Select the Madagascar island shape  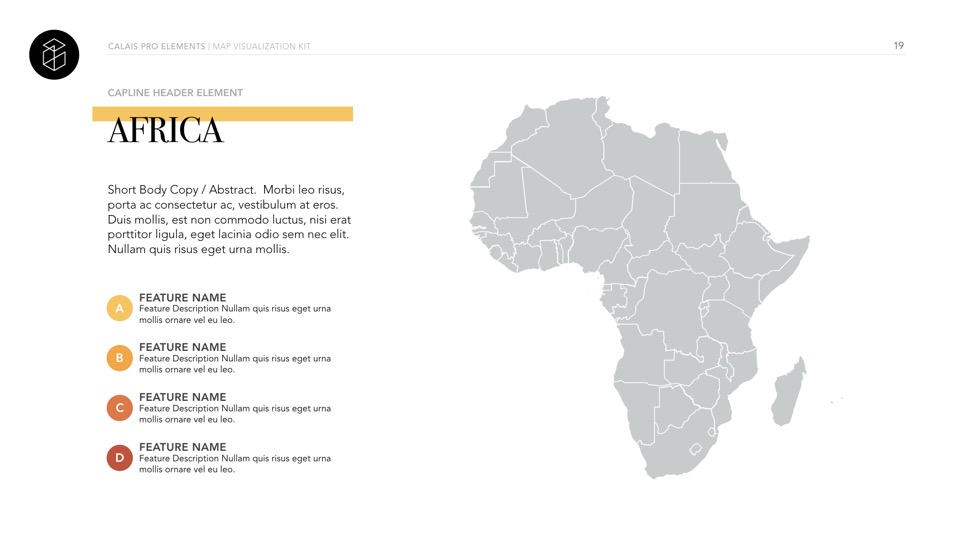(x=788, y=392)
